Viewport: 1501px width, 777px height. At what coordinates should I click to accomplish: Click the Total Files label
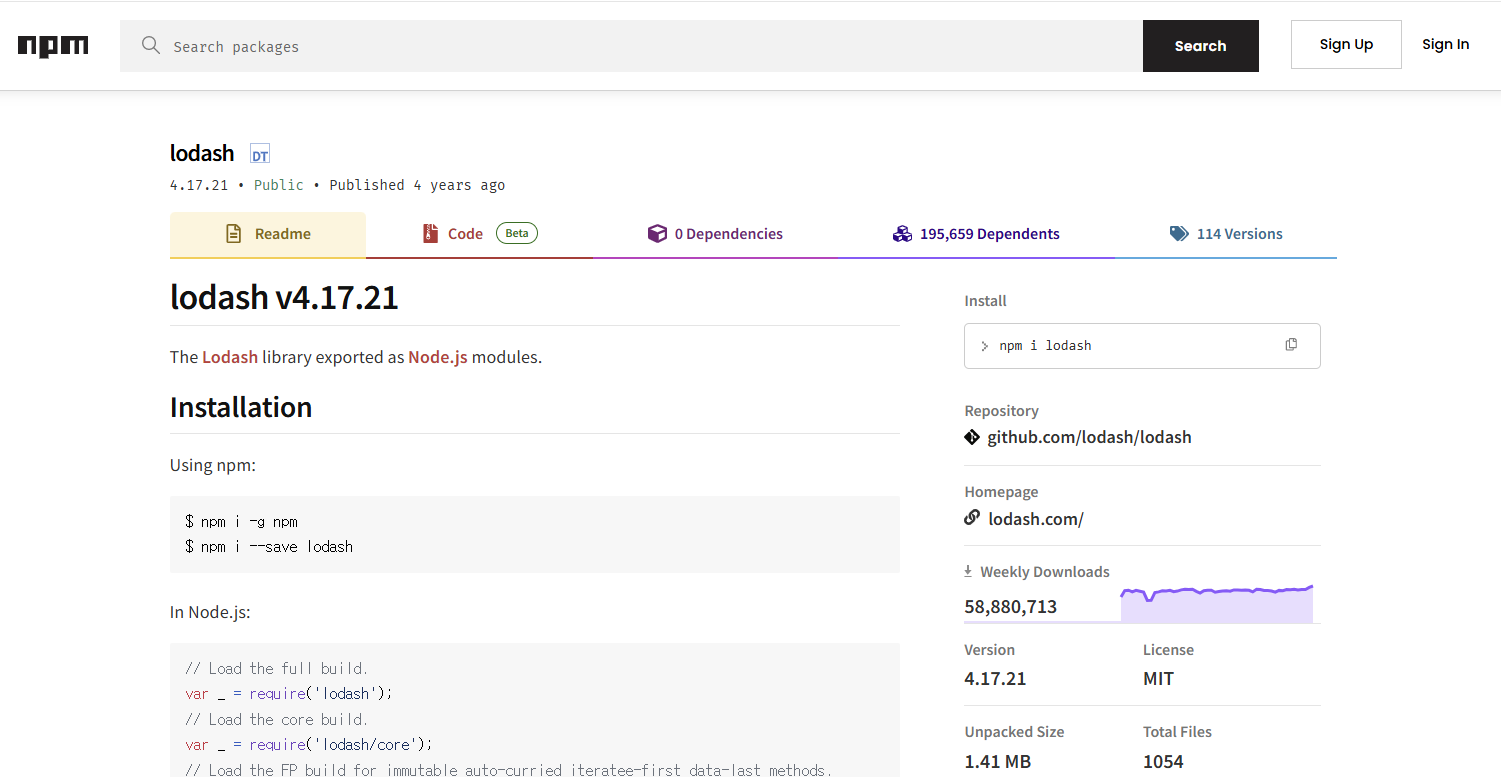(x=1177, y=732)
